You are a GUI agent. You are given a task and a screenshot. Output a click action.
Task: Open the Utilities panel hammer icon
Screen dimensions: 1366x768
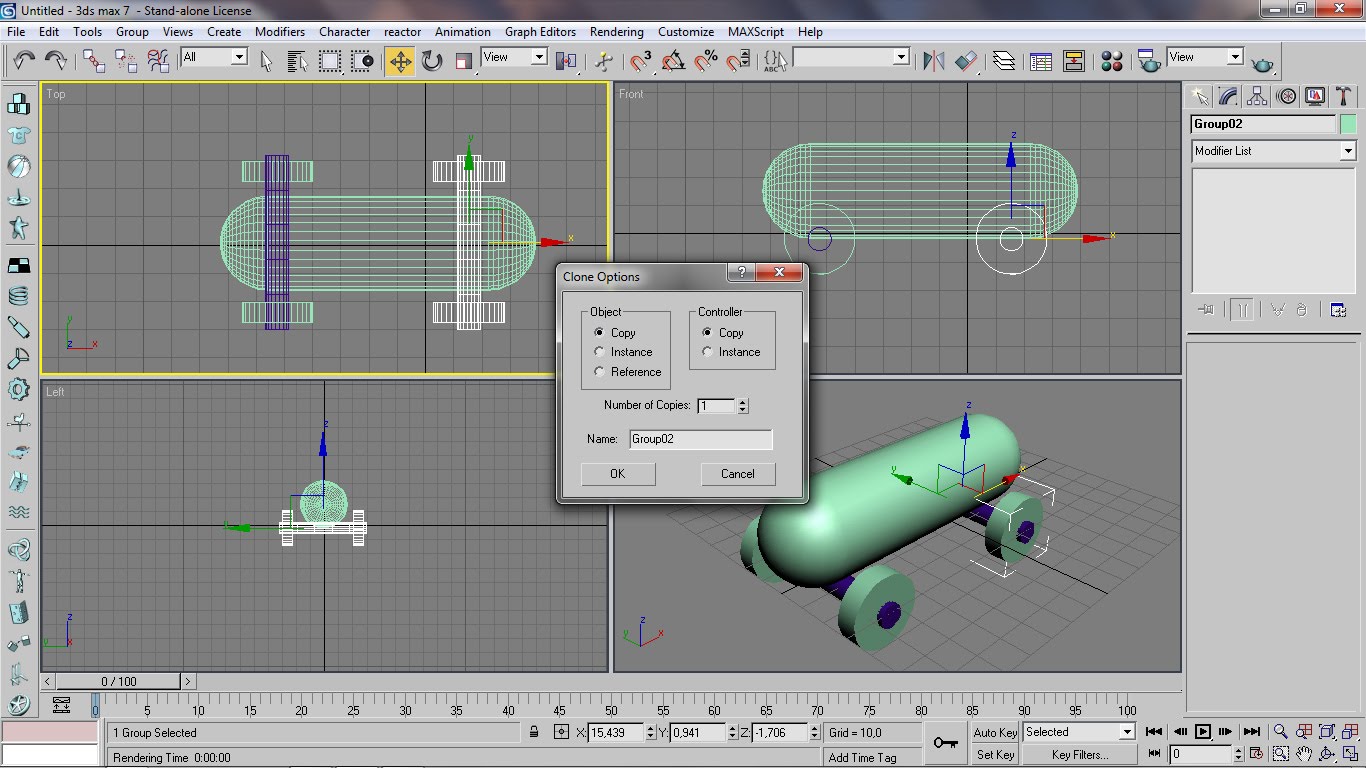tap(1341, 95)
